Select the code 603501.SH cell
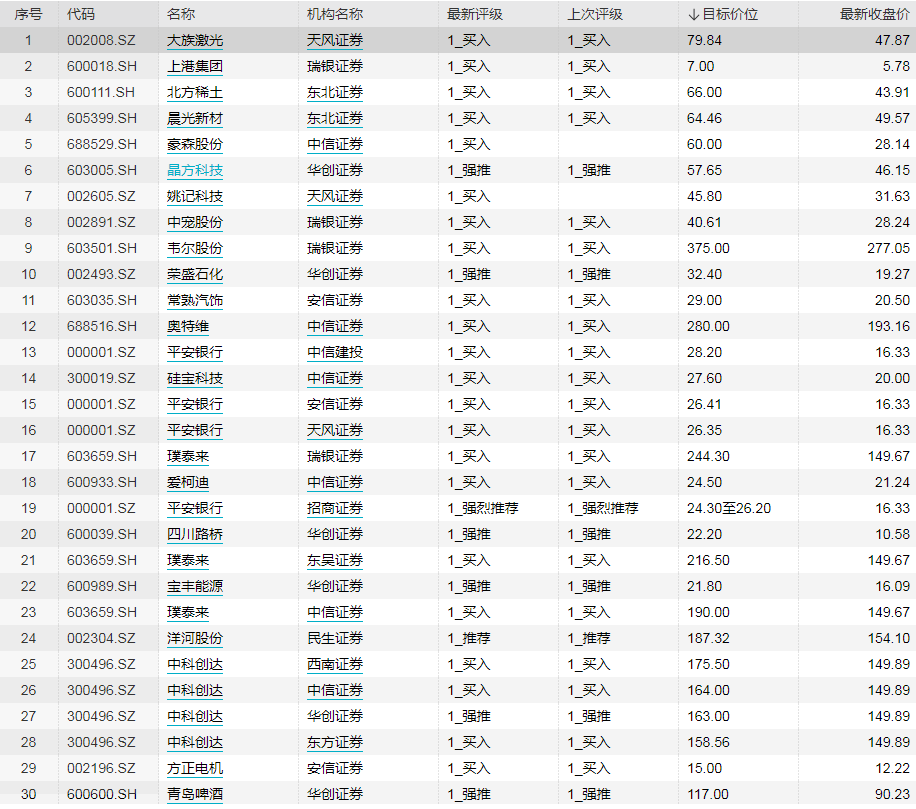The width and height of the screenshot is (916, 809). pyautogui.click(x=102, y=248)
